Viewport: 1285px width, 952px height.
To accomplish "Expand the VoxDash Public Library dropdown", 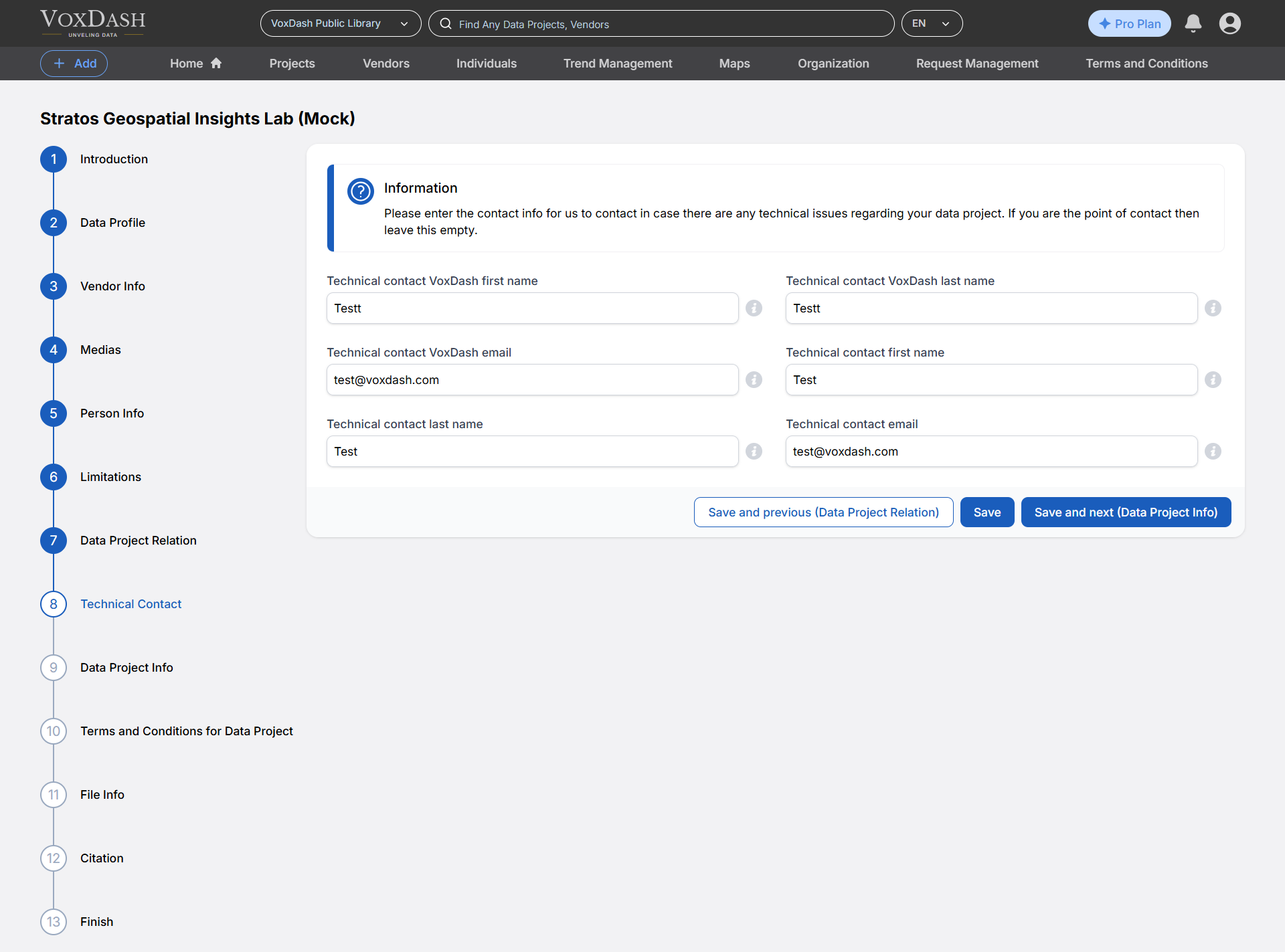I will pyautogui.click(x=340, y=23).
